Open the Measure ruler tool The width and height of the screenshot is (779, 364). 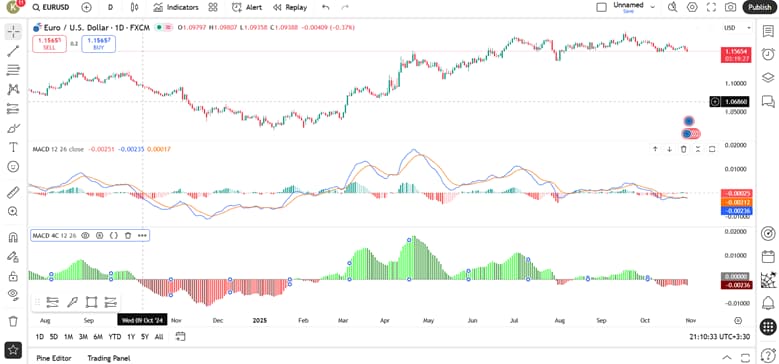pyautogui.click(x=13, y=192)
